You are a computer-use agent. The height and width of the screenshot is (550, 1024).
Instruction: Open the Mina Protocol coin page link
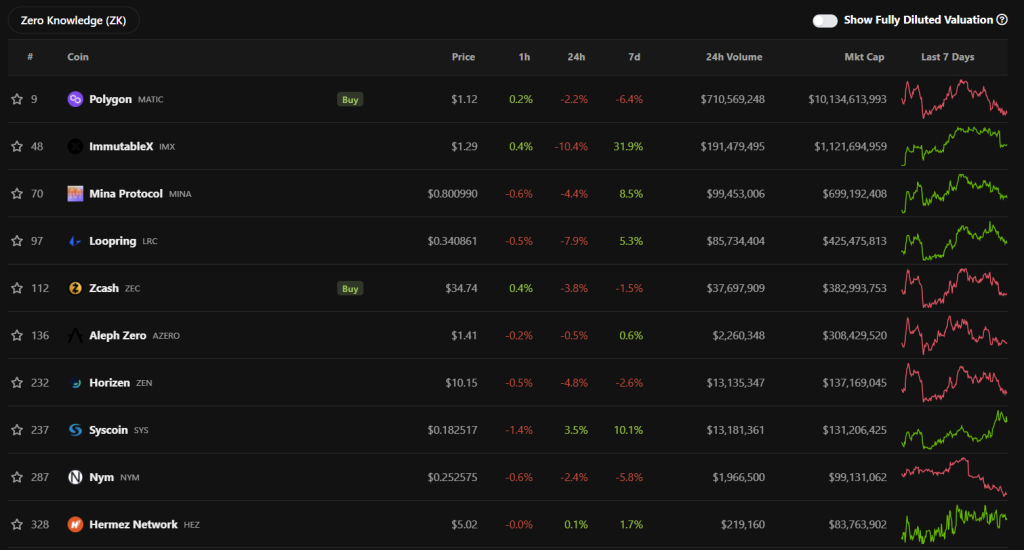click(x=126, y=194)
